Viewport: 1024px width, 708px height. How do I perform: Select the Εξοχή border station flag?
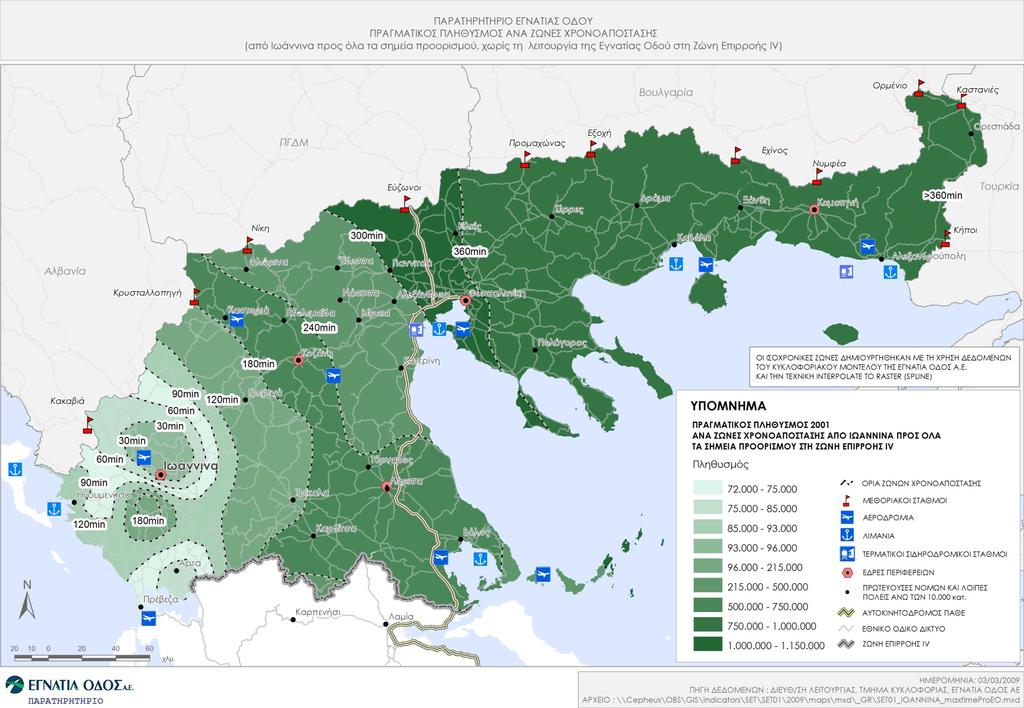point(591,150)
